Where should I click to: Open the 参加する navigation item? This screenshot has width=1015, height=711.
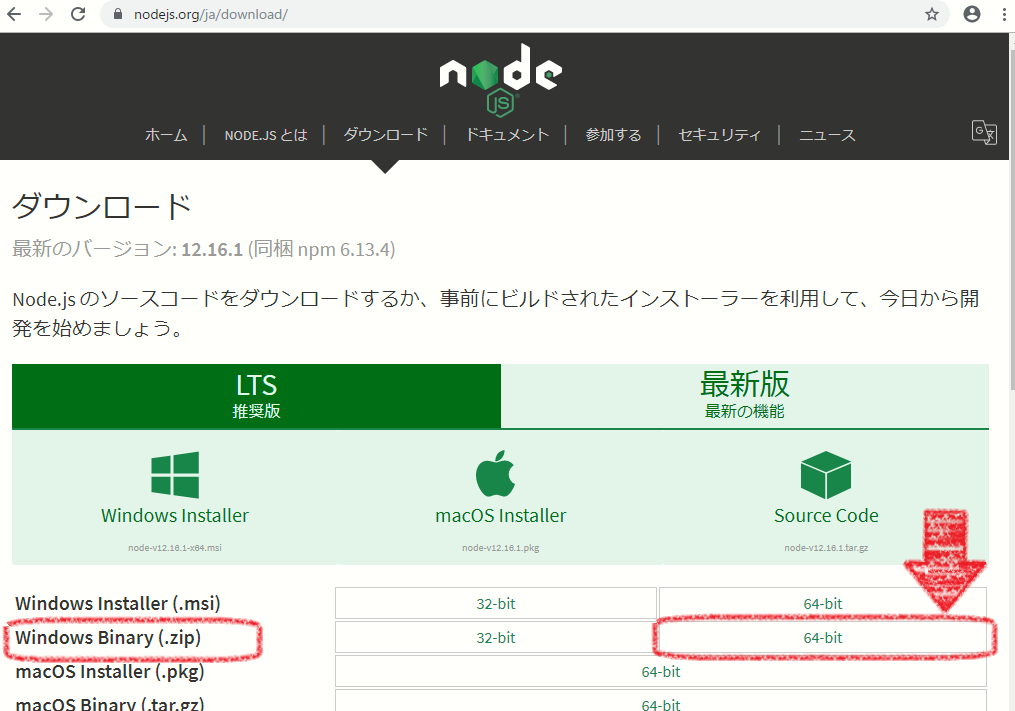point(613,135)
